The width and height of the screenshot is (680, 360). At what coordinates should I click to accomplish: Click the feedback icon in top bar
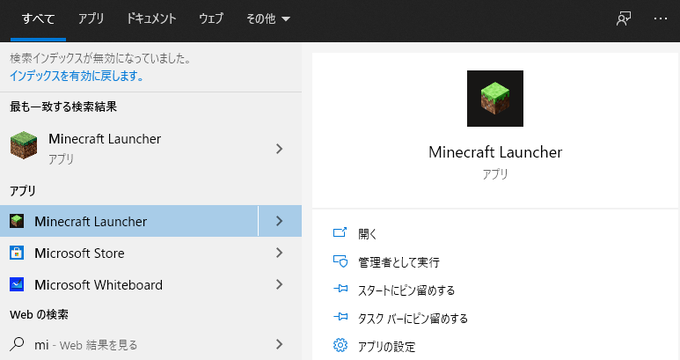[x=624, y=19]
